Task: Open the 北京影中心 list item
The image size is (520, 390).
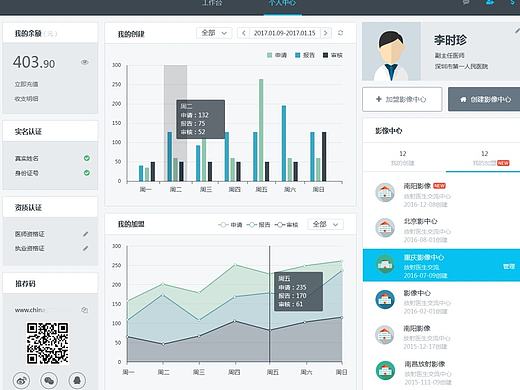Action: coord(441,230)
